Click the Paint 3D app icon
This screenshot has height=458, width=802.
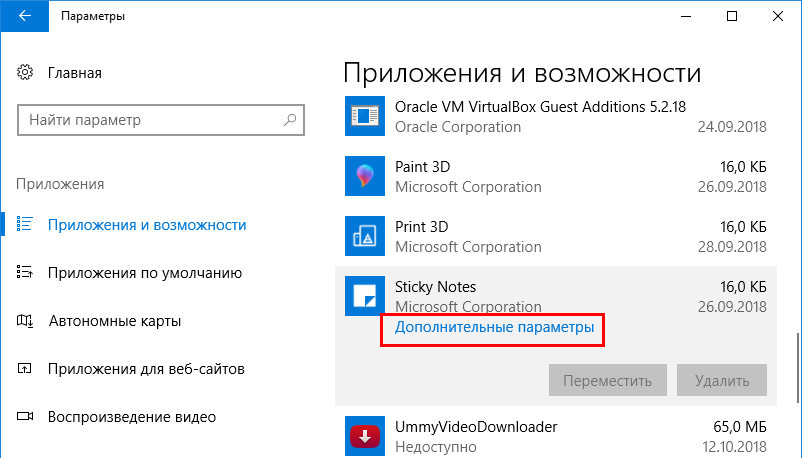(x=365, y=176)
